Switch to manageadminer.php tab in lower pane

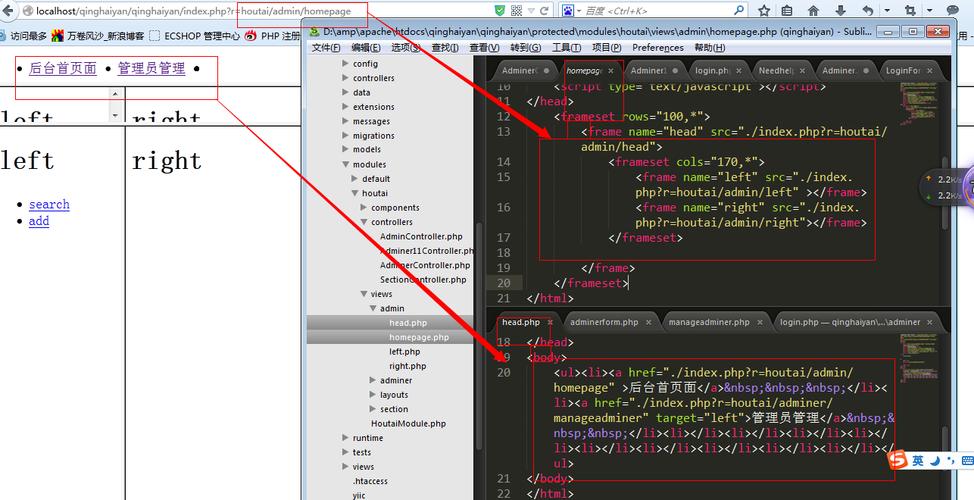(x=709, y=322)
